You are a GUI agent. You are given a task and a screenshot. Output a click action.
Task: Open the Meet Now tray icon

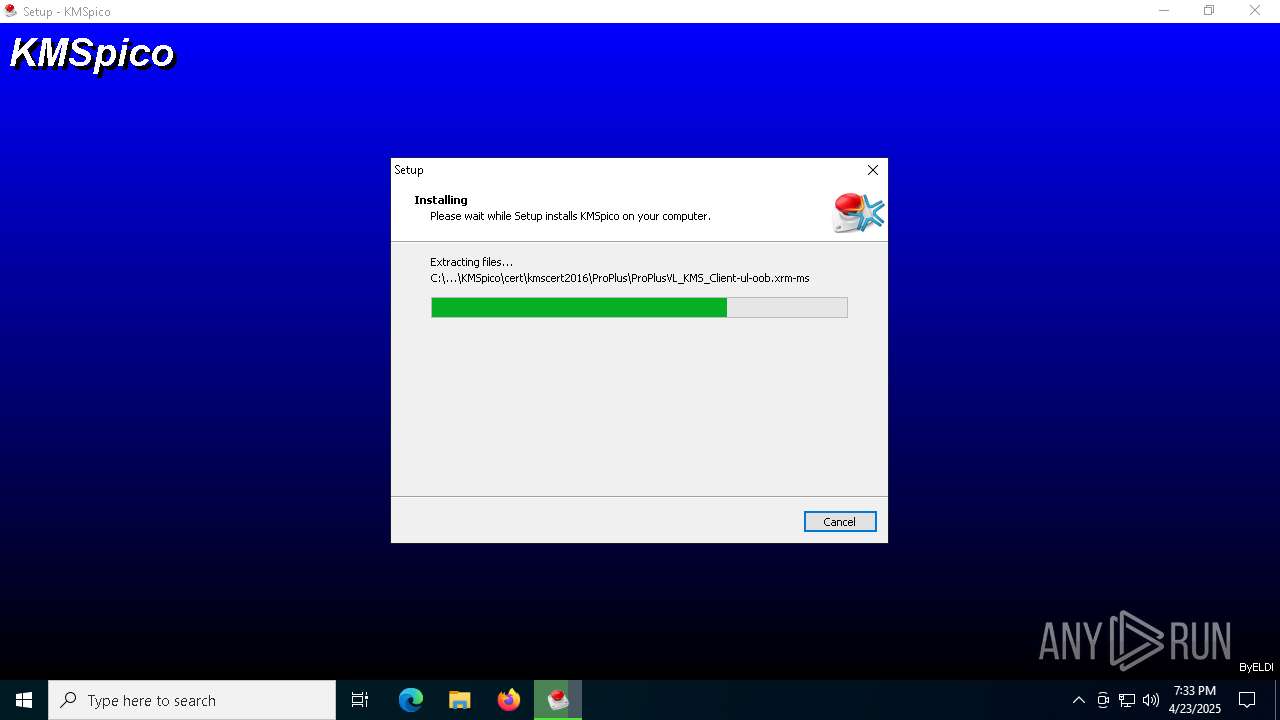click(1103, 700)
